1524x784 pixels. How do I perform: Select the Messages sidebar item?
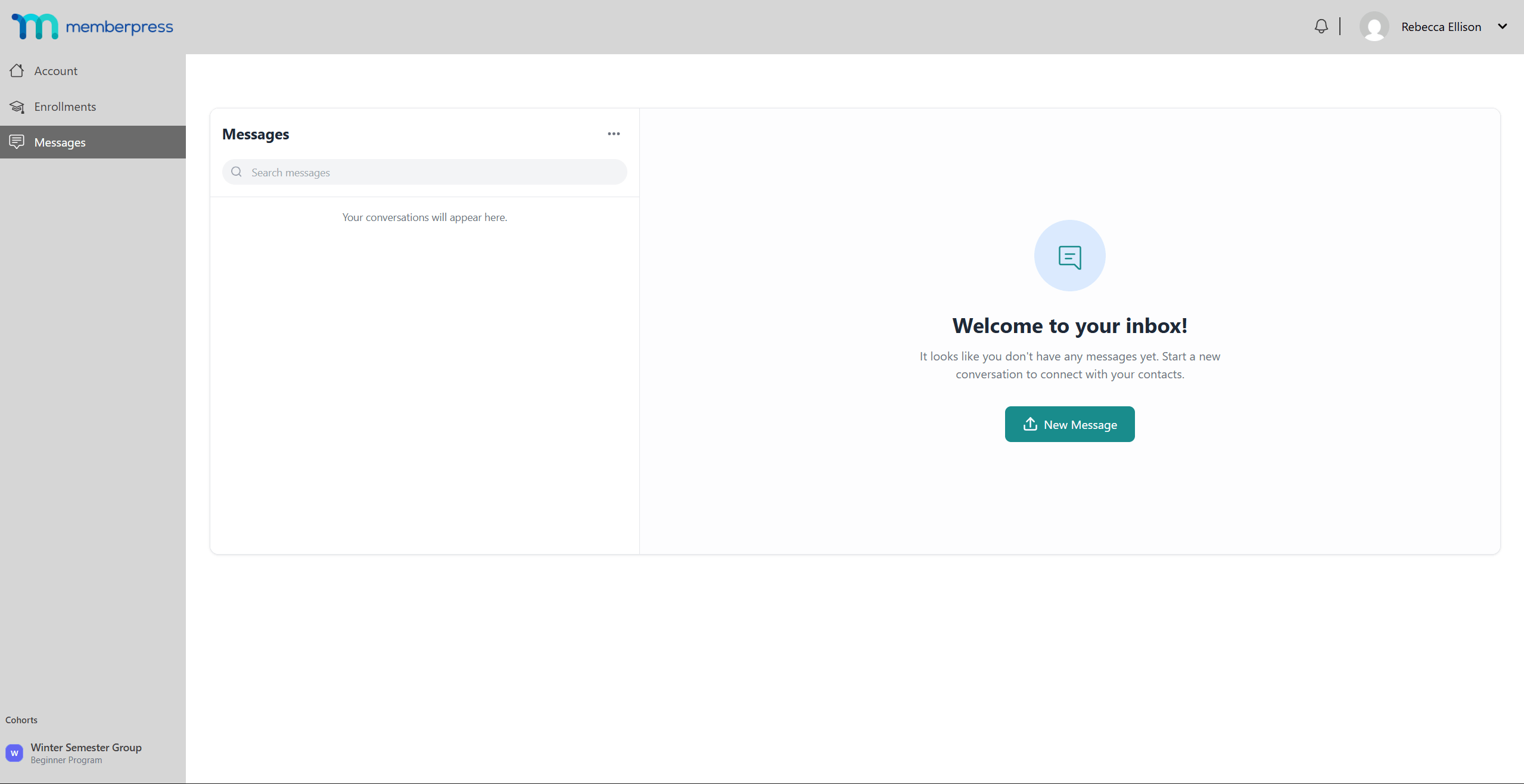[60, 142]
